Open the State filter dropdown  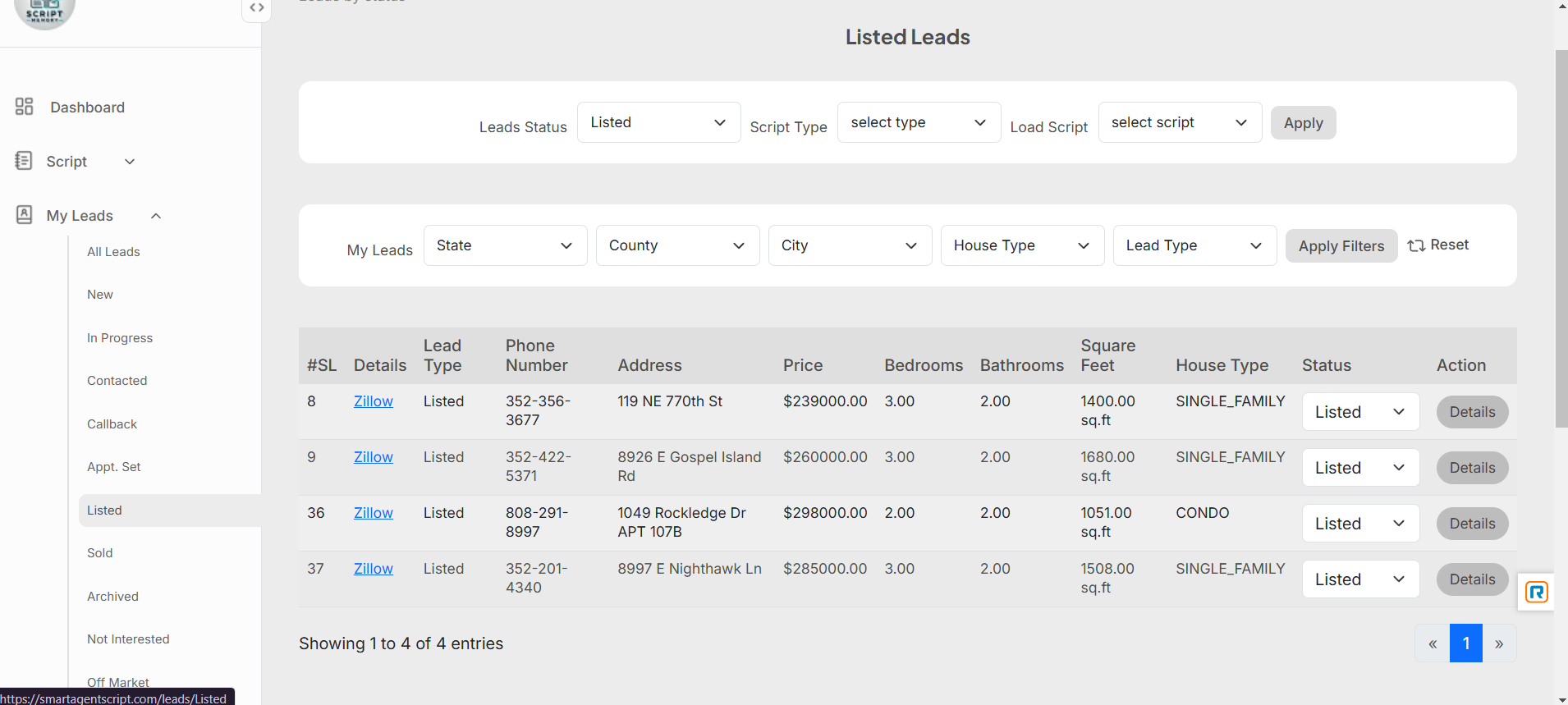click(x=505, y=245)
